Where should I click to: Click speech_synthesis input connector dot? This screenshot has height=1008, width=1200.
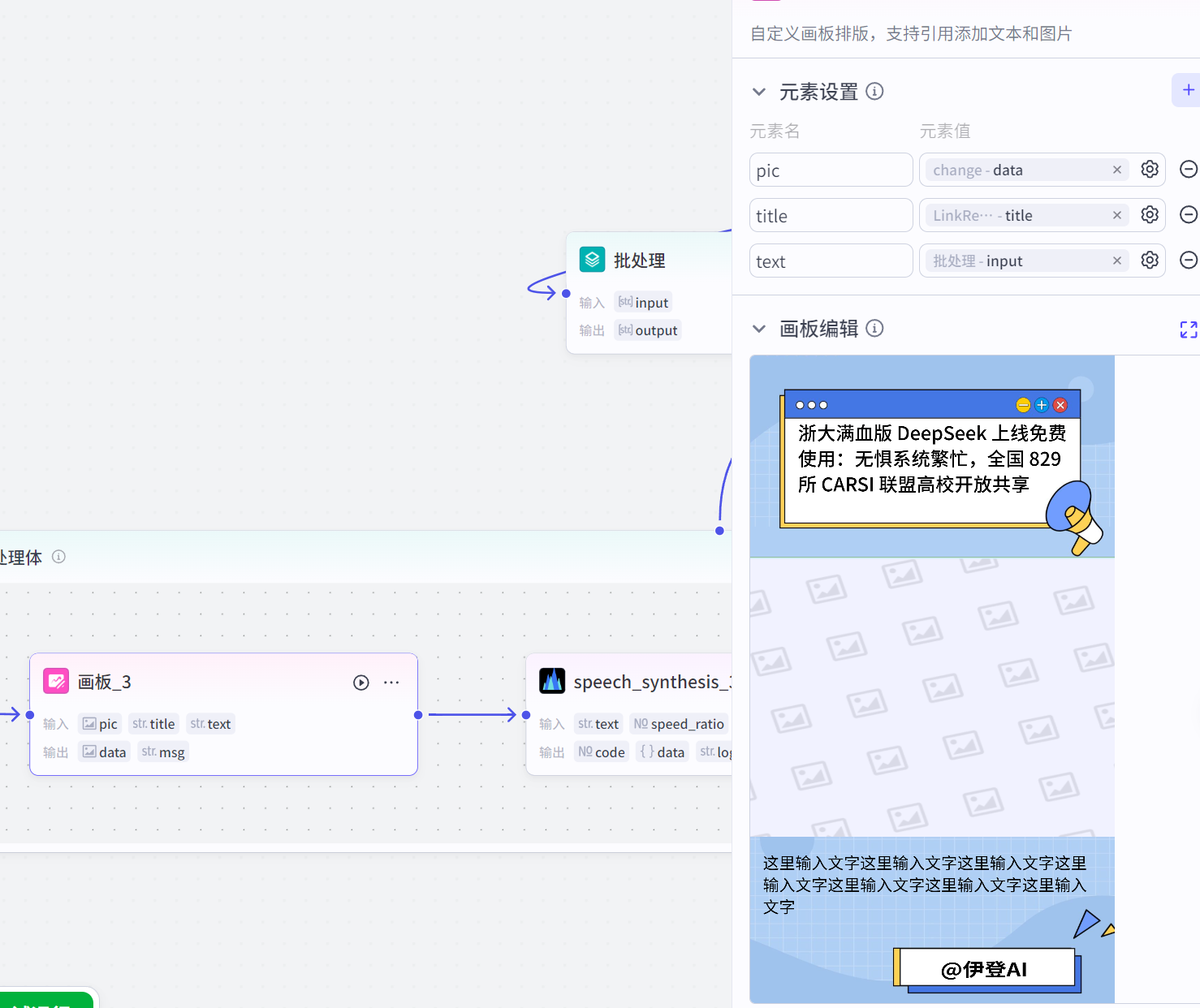[x=526, y=715]
